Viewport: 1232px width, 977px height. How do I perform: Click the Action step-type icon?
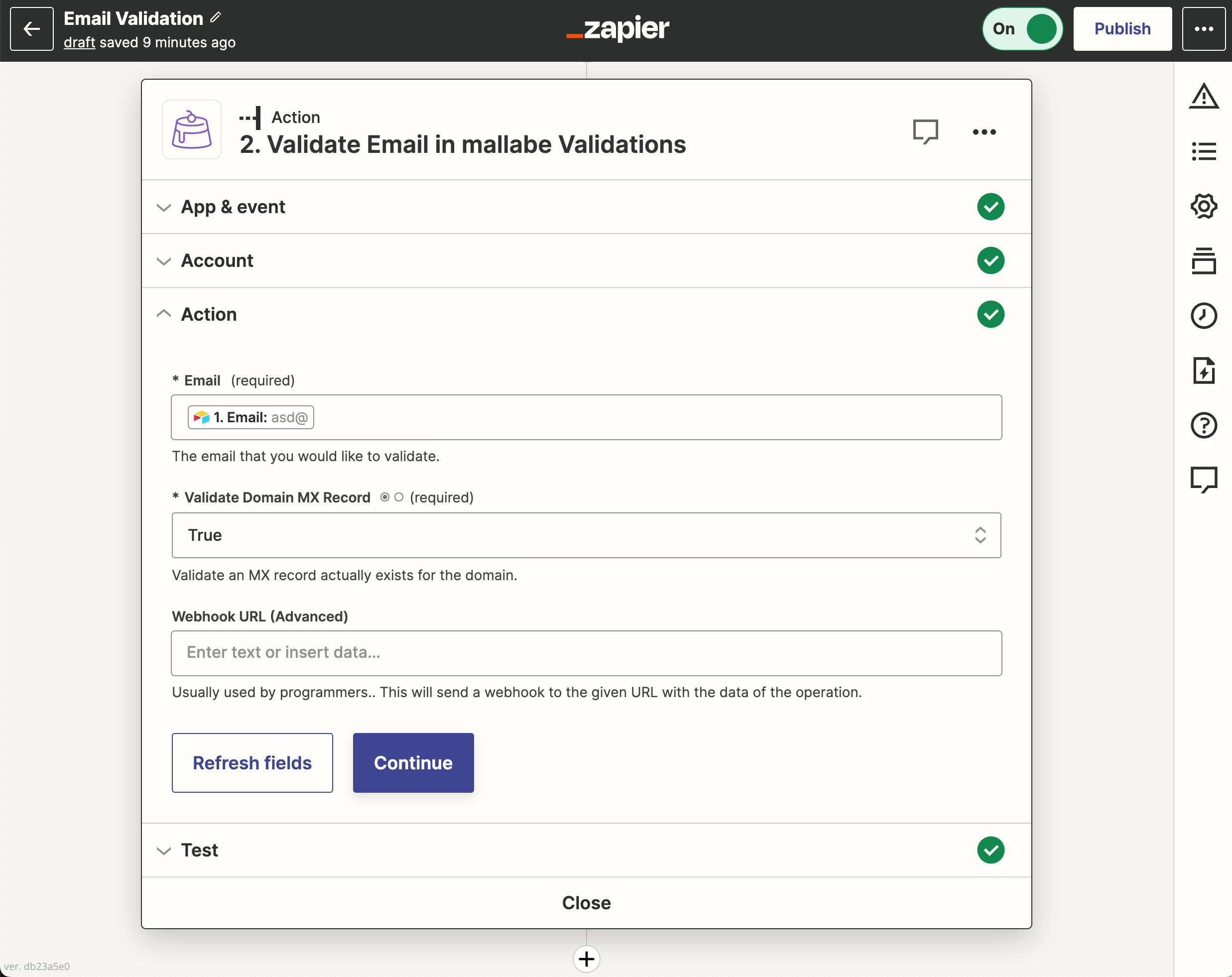click(x=249, y=118)
